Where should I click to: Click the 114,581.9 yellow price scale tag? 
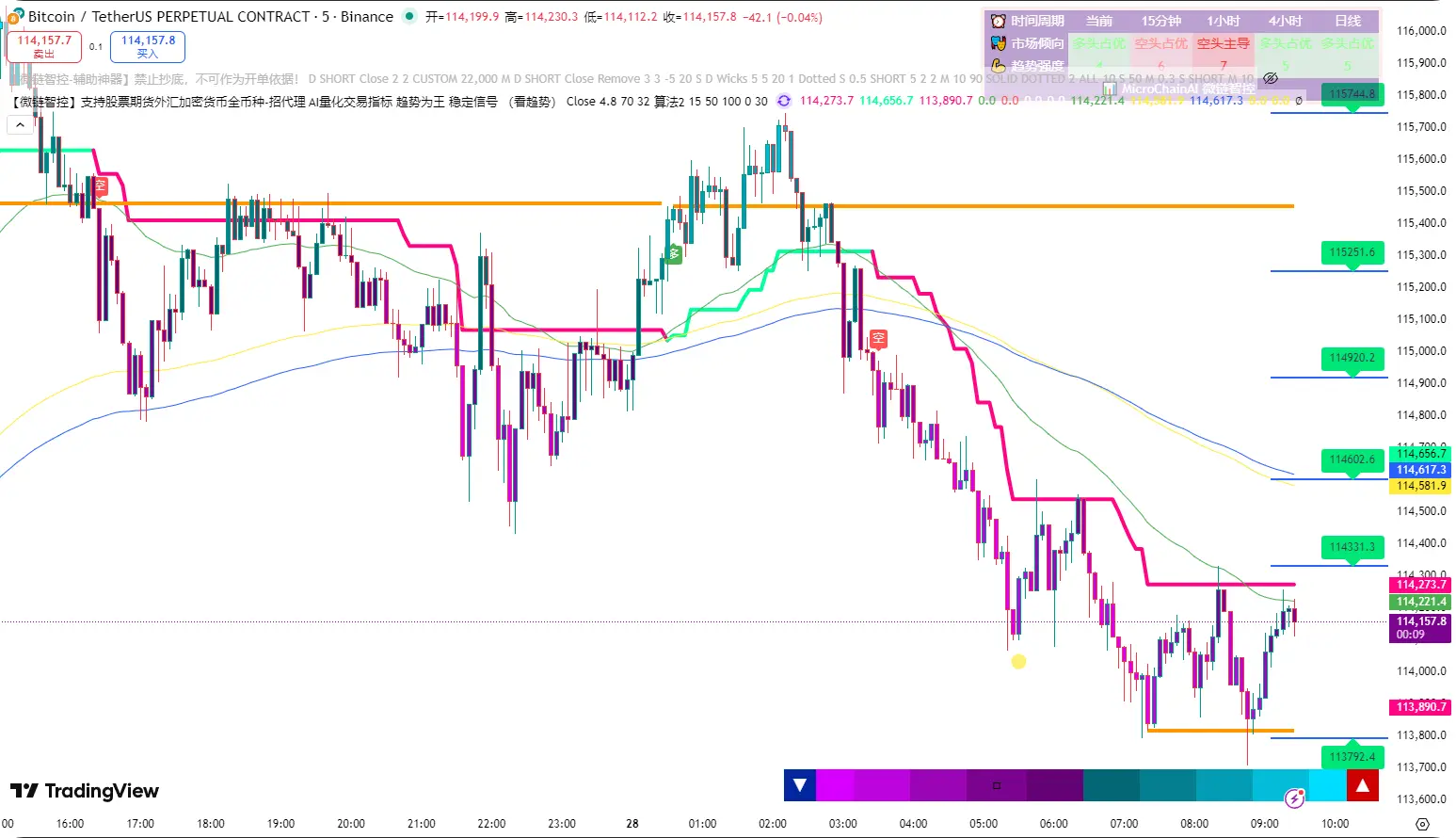click(1420, 486)
